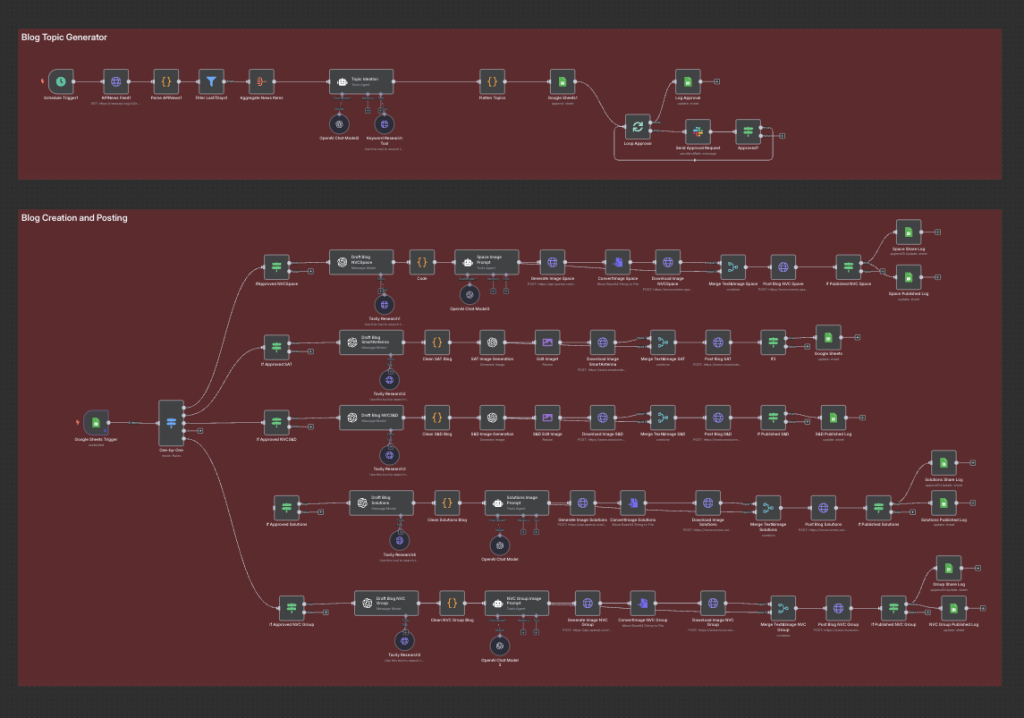The height and width of the screenshot is (718, 1024).
Task: Open the SAT Image Generation OpenAI node
Action: (492, 342)
